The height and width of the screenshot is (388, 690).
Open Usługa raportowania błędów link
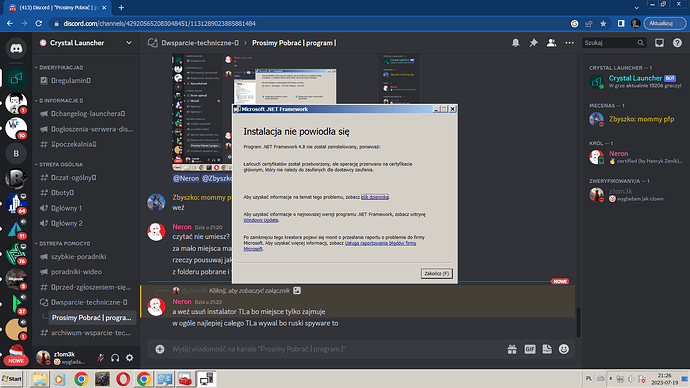[x=380, y=243]
